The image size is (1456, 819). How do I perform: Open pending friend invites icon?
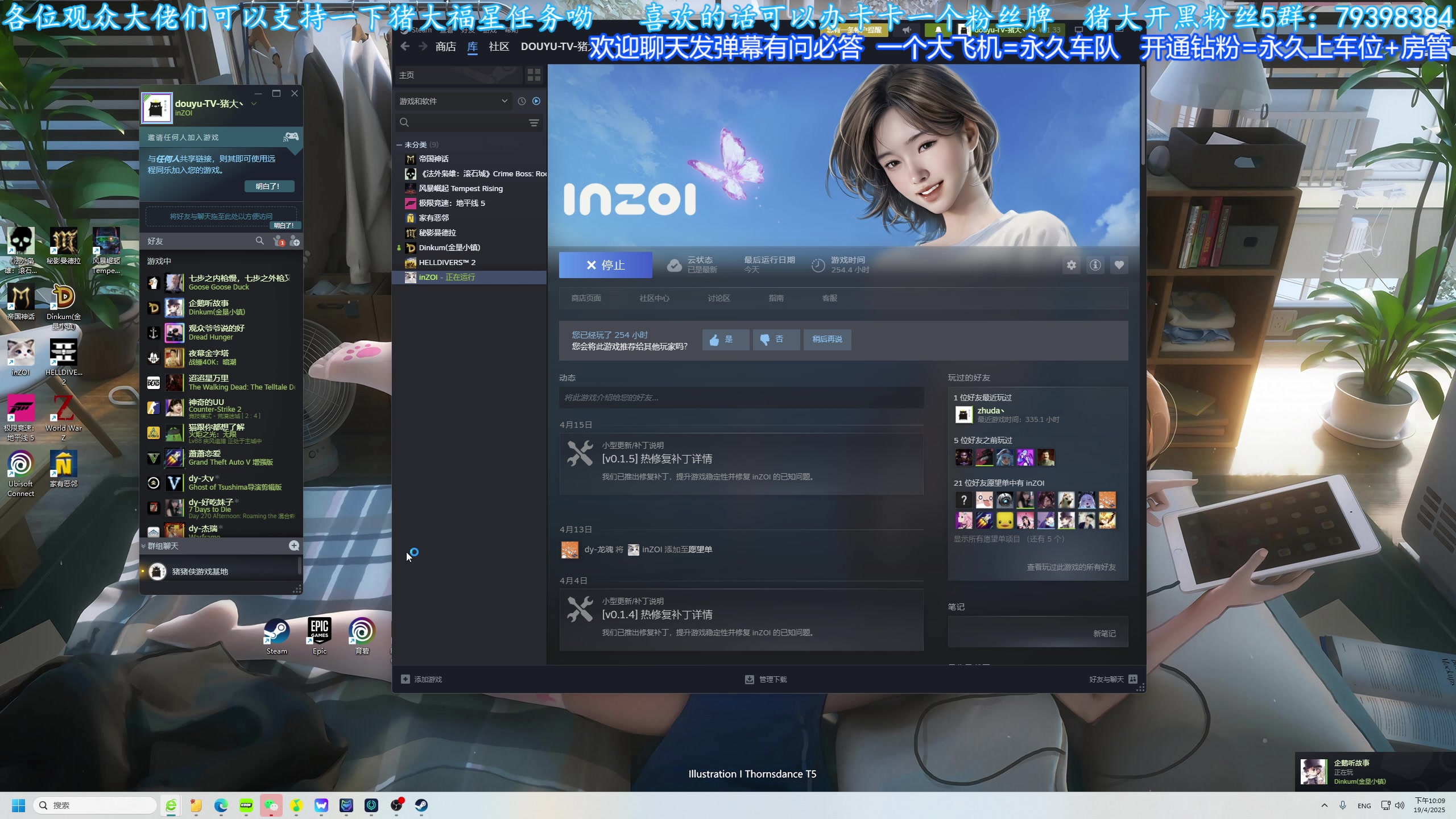(279, 241)
